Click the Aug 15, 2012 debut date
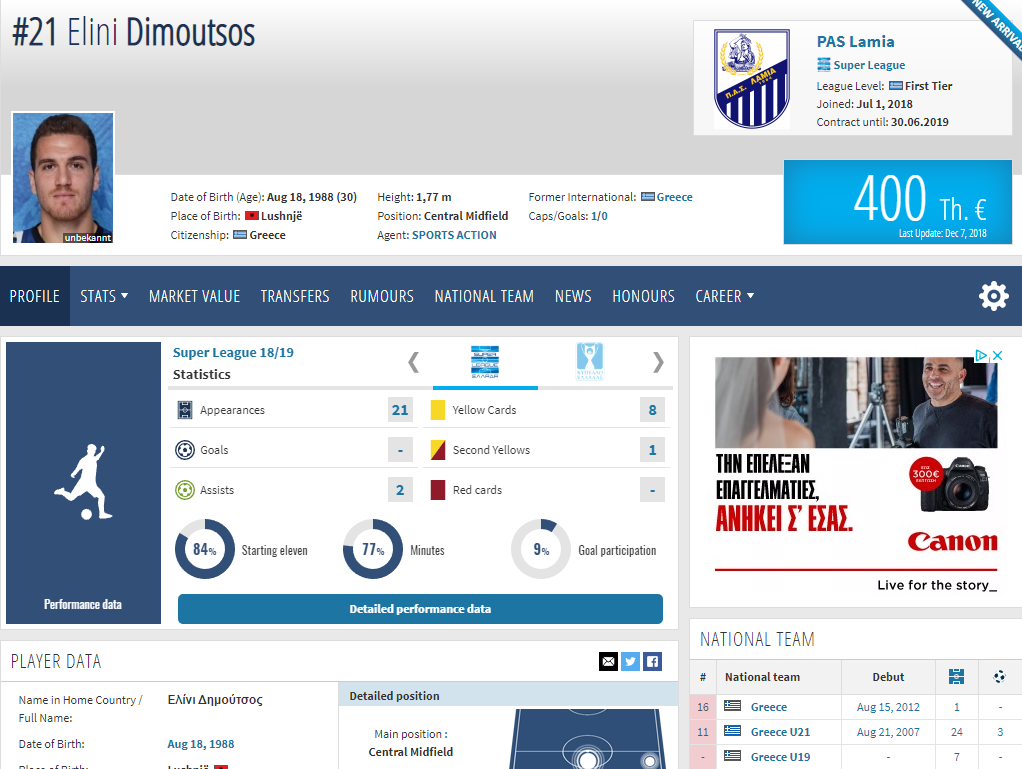The image size is (1022, 769). [888, 707]
